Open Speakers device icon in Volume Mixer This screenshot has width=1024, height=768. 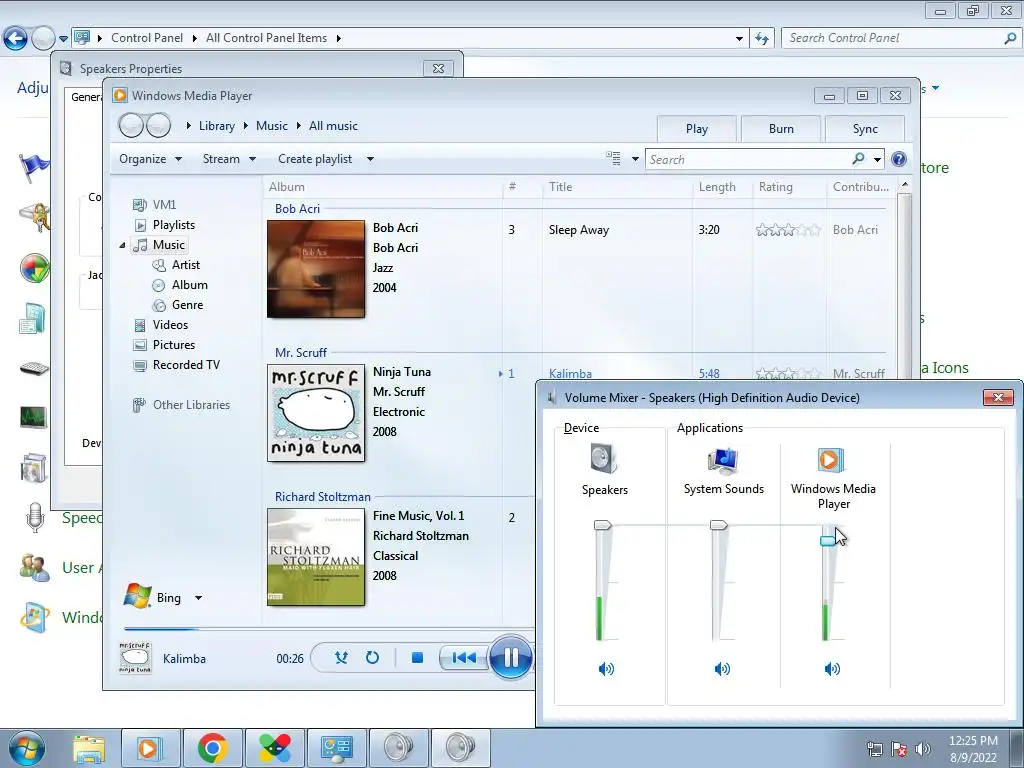coord(604,459)
